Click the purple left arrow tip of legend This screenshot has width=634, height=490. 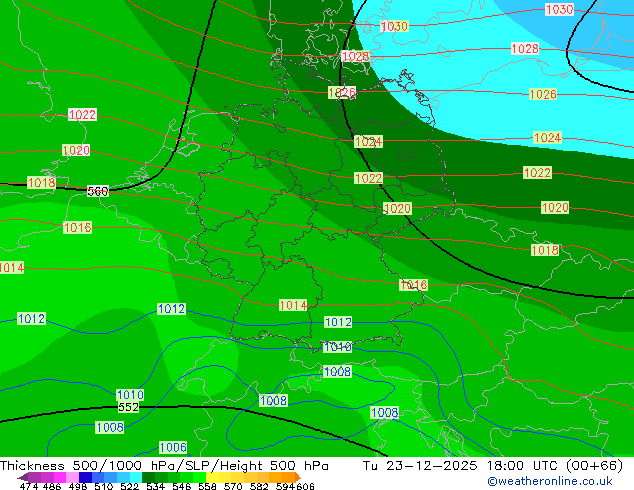(x=23, y=478)
